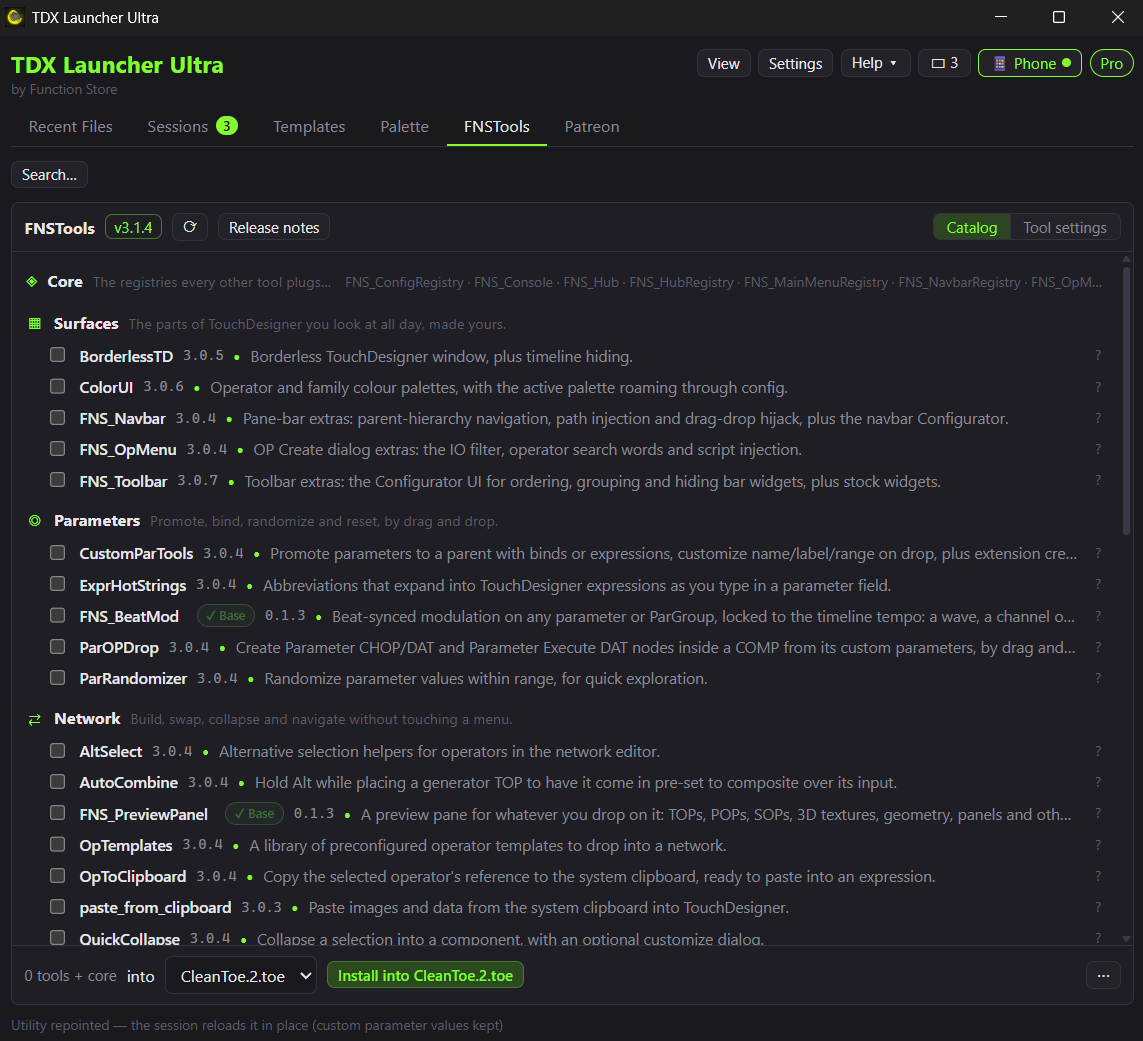
Task: Click the scrollbar down arrow
Action: click(1126, 939)
